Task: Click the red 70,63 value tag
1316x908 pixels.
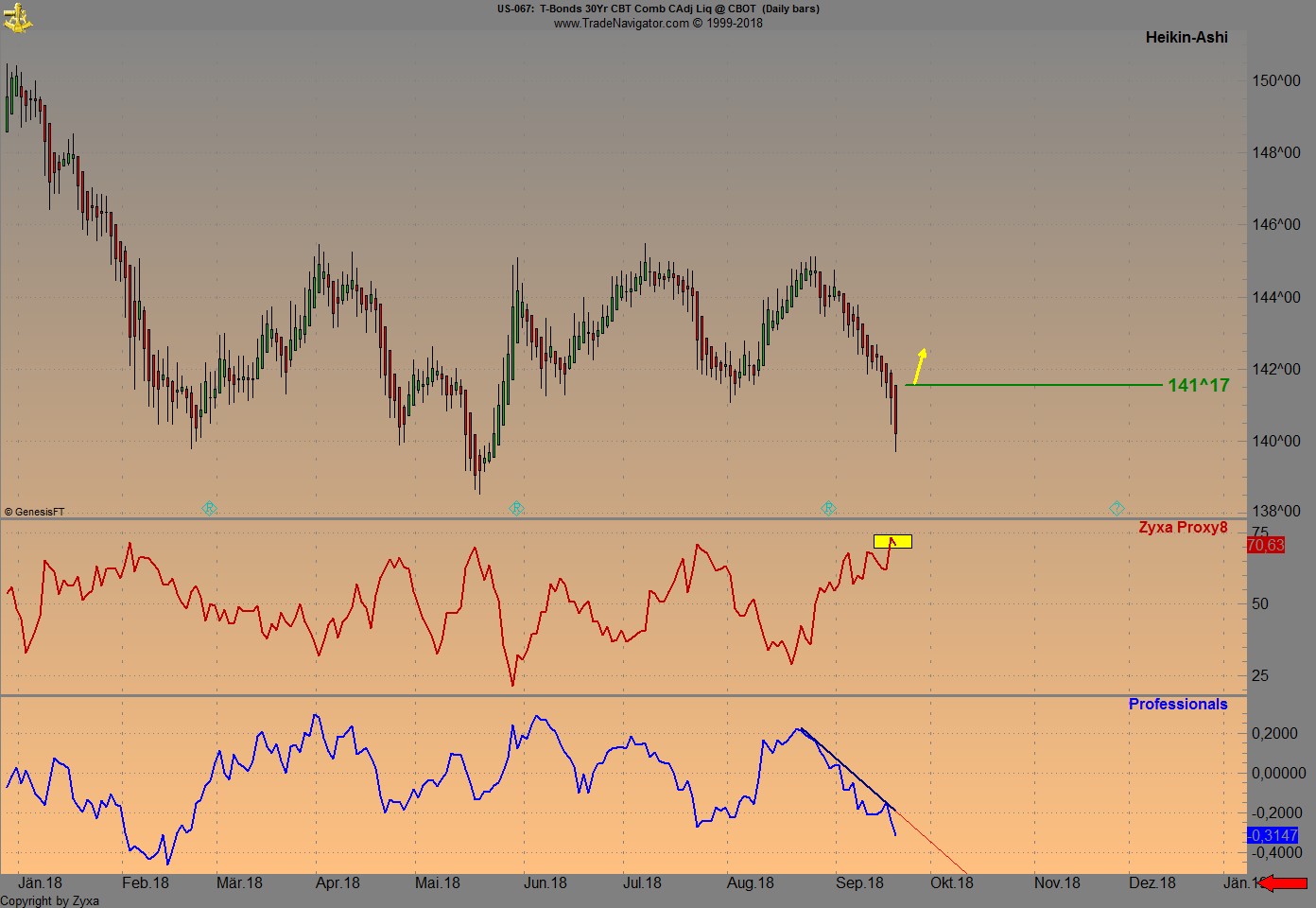Action: click(x=1266, y=546)
